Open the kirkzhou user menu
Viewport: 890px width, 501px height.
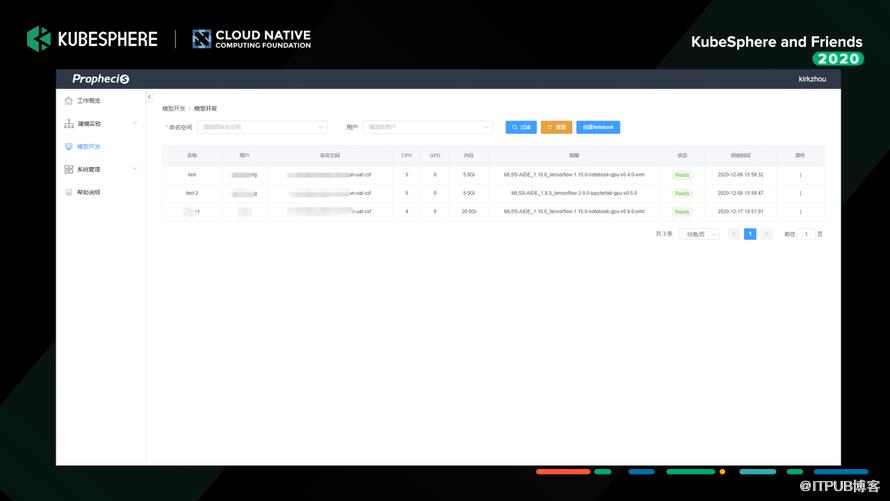point(812,79)
